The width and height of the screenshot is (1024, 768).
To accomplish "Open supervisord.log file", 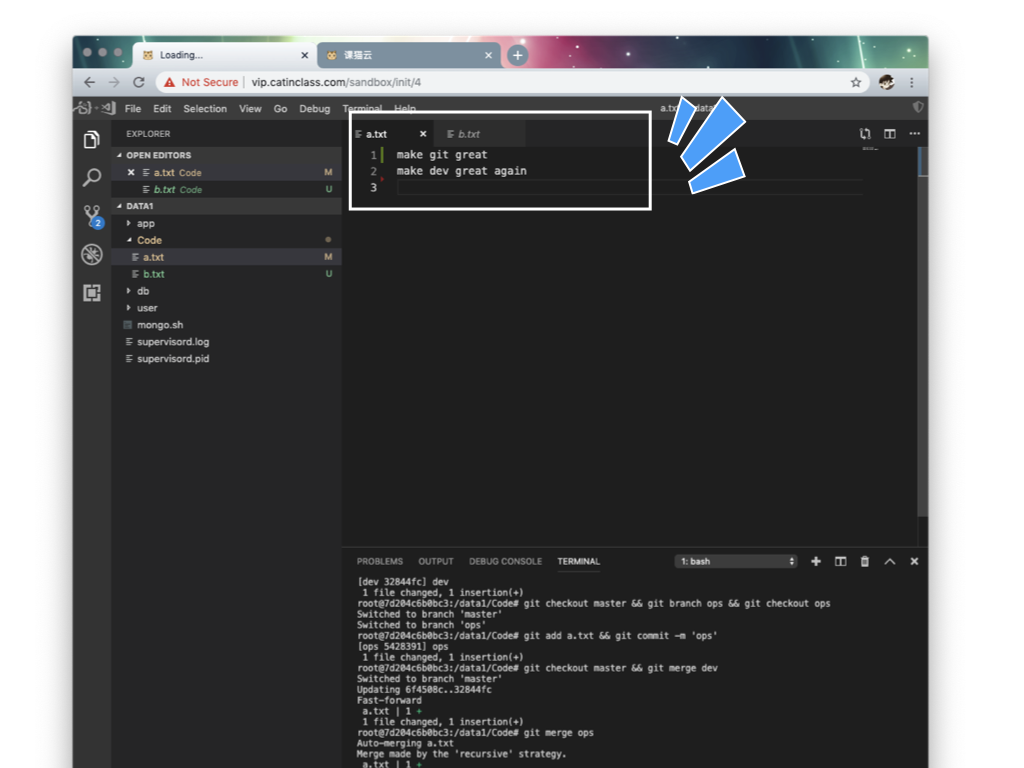I will pyautogui.click(x=226, y=342).
